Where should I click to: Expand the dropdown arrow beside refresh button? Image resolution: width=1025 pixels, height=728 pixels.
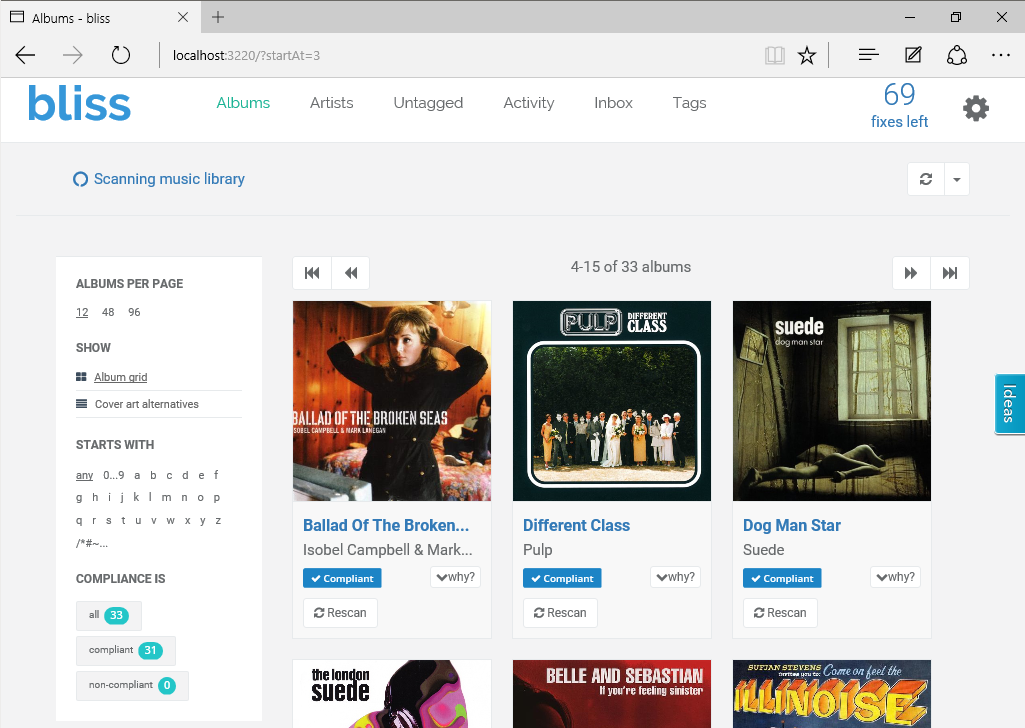point(956,179)
